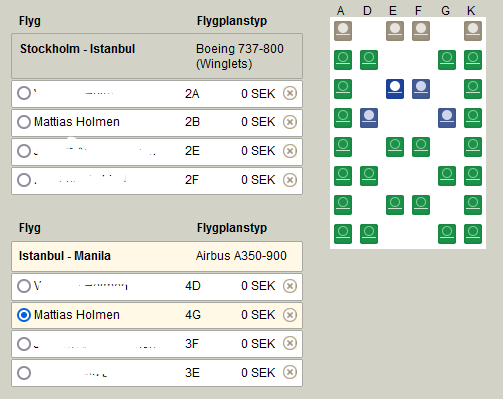Select Mattias Holmen radio for Stockholm flight
Screen dimensions: 503x399
24,122
